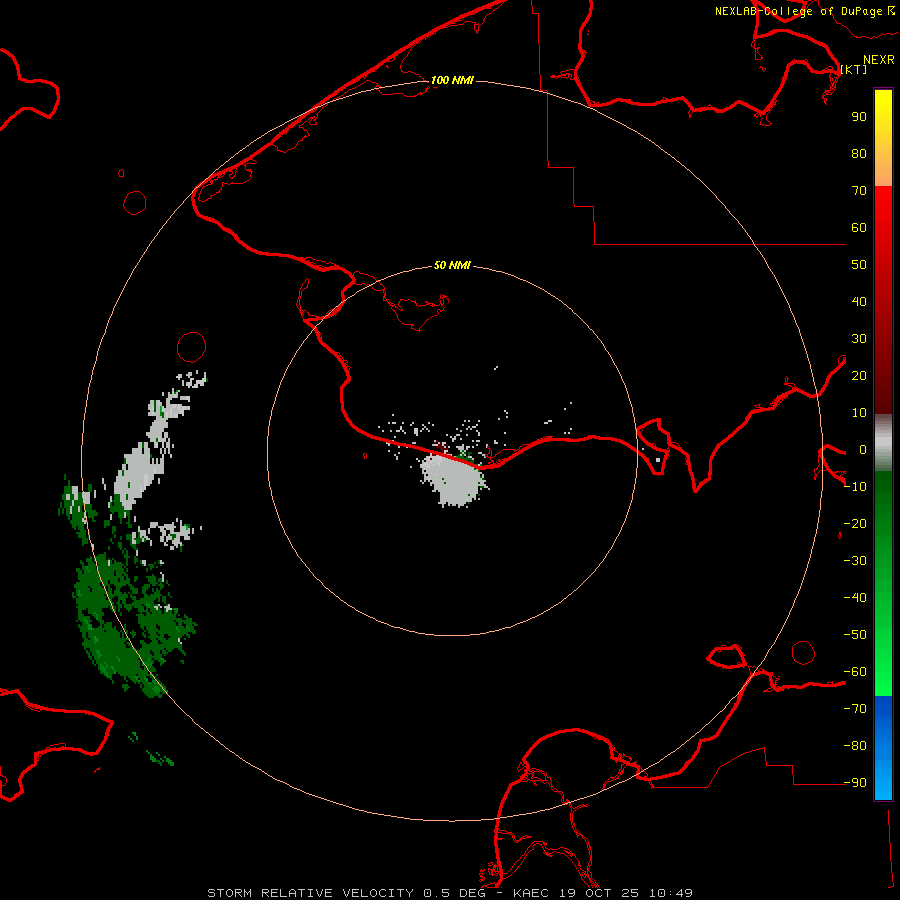Click the "50 NMI" range ring label
This screenshot has height=900, width=900.
(452, 265)
